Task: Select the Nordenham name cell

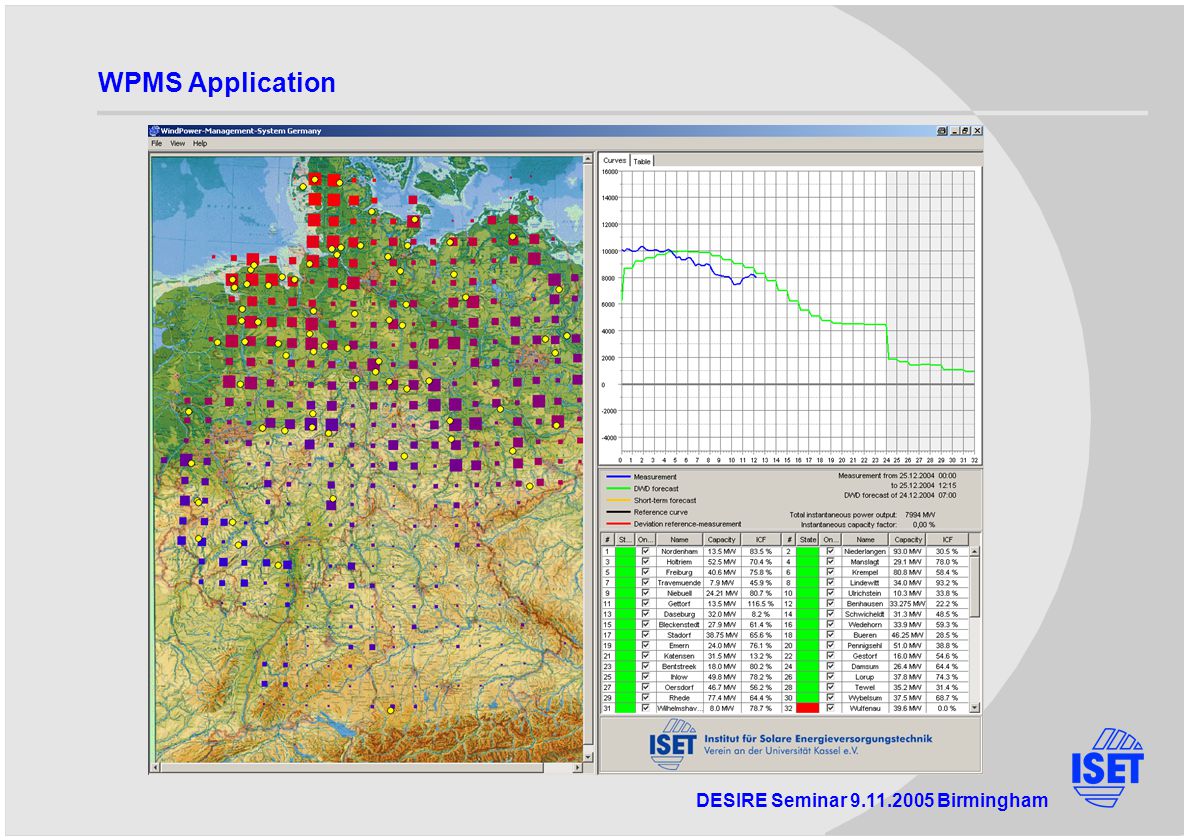Action: (679, 551)
